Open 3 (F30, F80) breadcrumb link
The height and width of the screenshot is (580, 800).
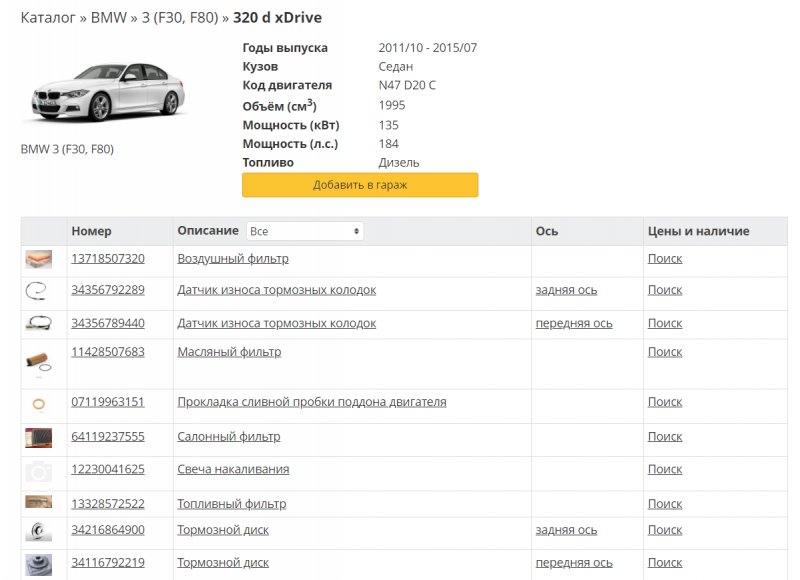[180, 18]
